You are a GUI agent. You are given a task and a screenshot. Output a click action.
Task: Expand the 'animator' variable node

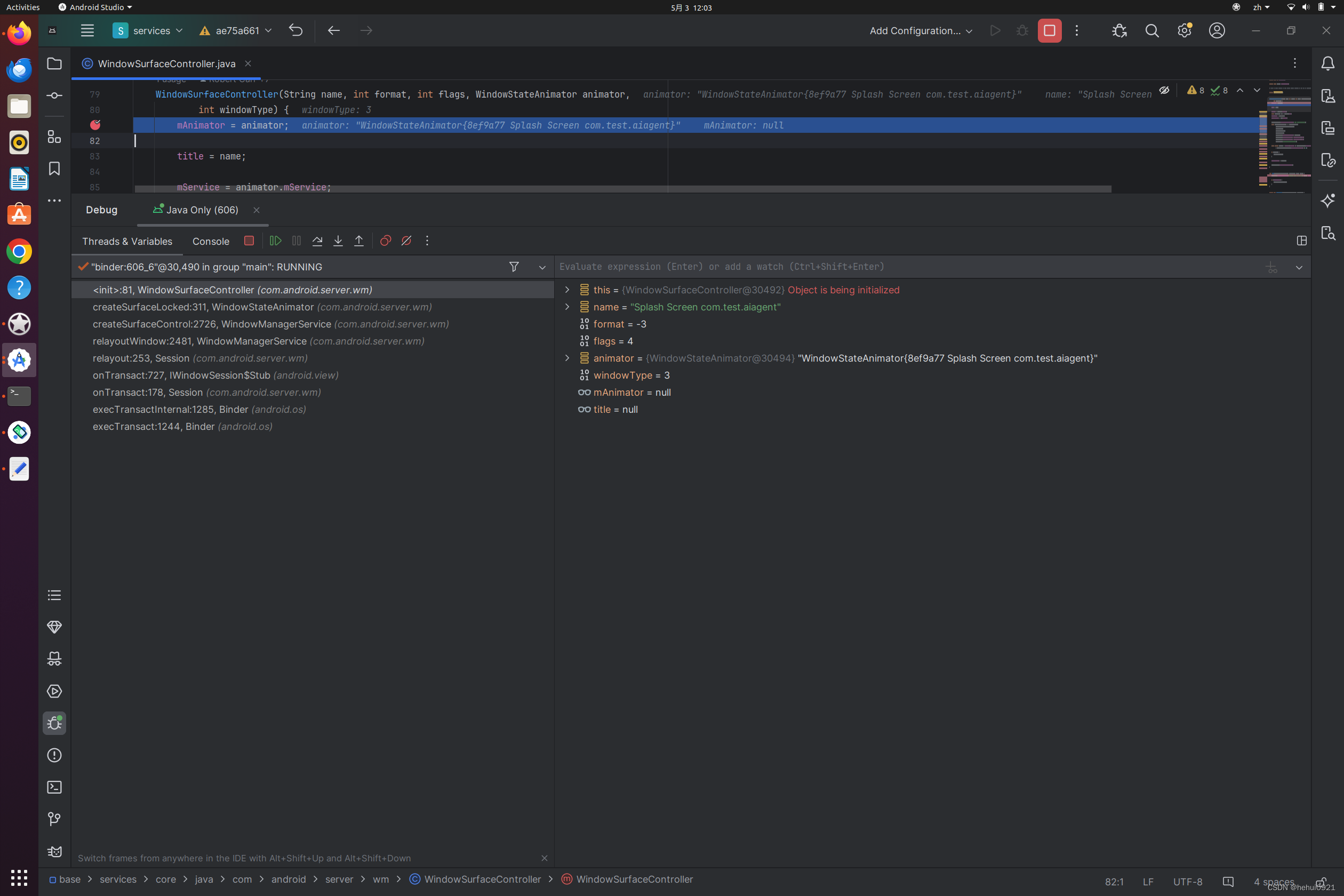[567, 358]
